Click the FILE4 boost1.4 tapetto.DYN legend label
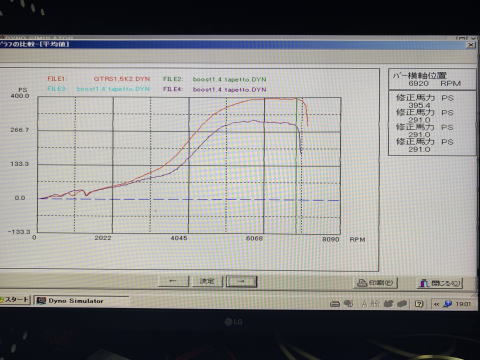This screenshot has width=480, height=360. click(x=214, y=89)
